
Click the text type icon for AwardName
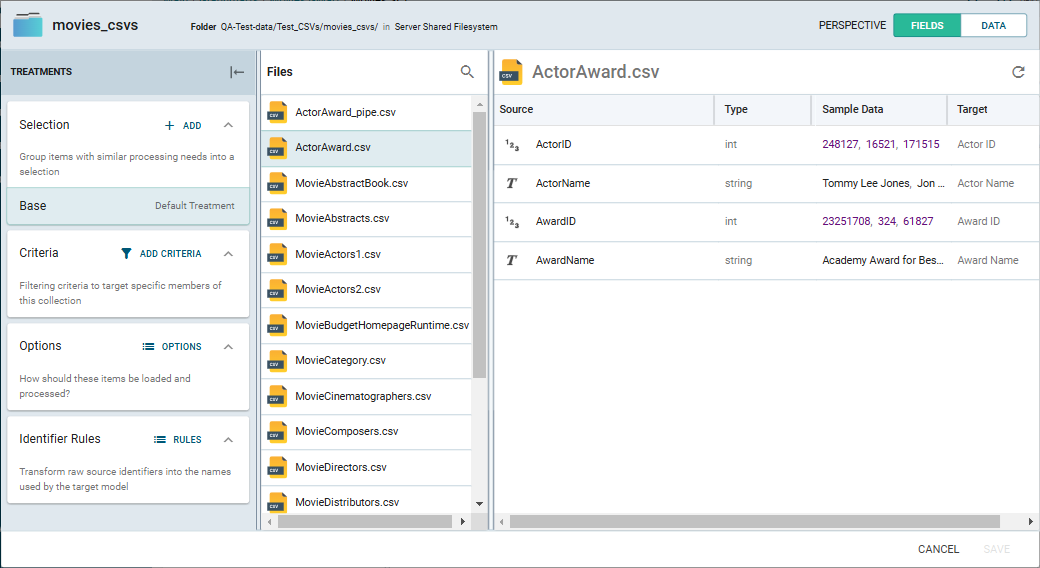[511, 260]
